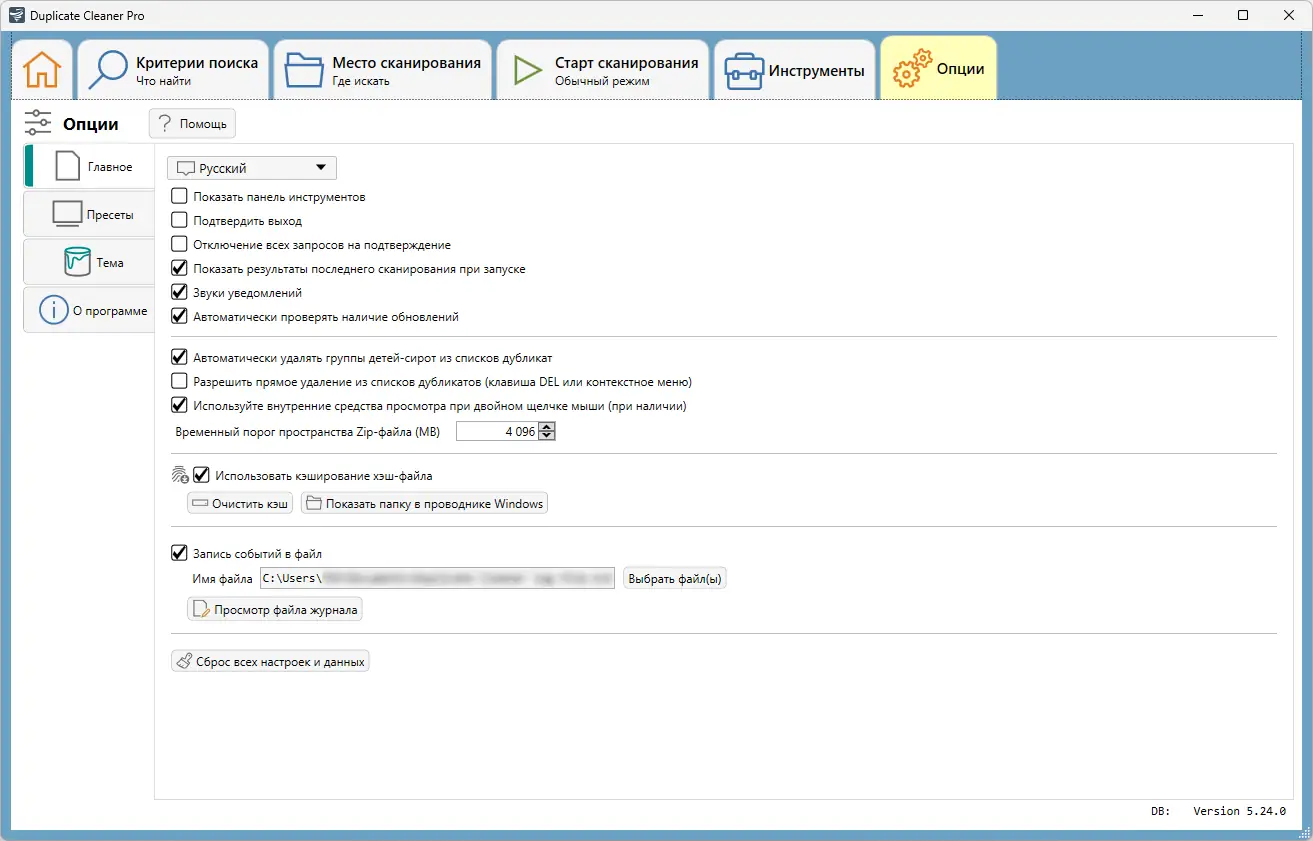The image size is (1313, 841).
Task: Maximize the Duplicate Cleaner Pro window
Action: coord(1243,15)
